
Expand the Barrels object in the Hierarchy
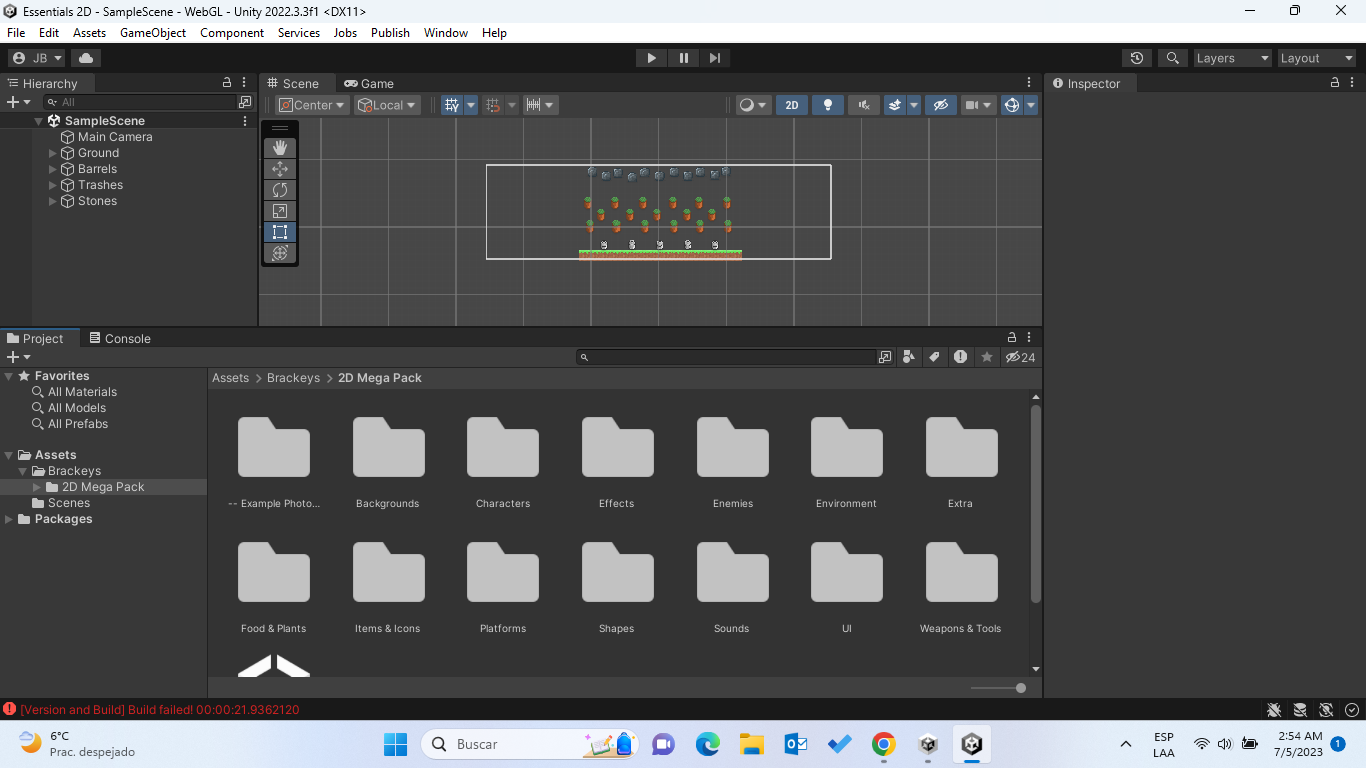[51, 169]
